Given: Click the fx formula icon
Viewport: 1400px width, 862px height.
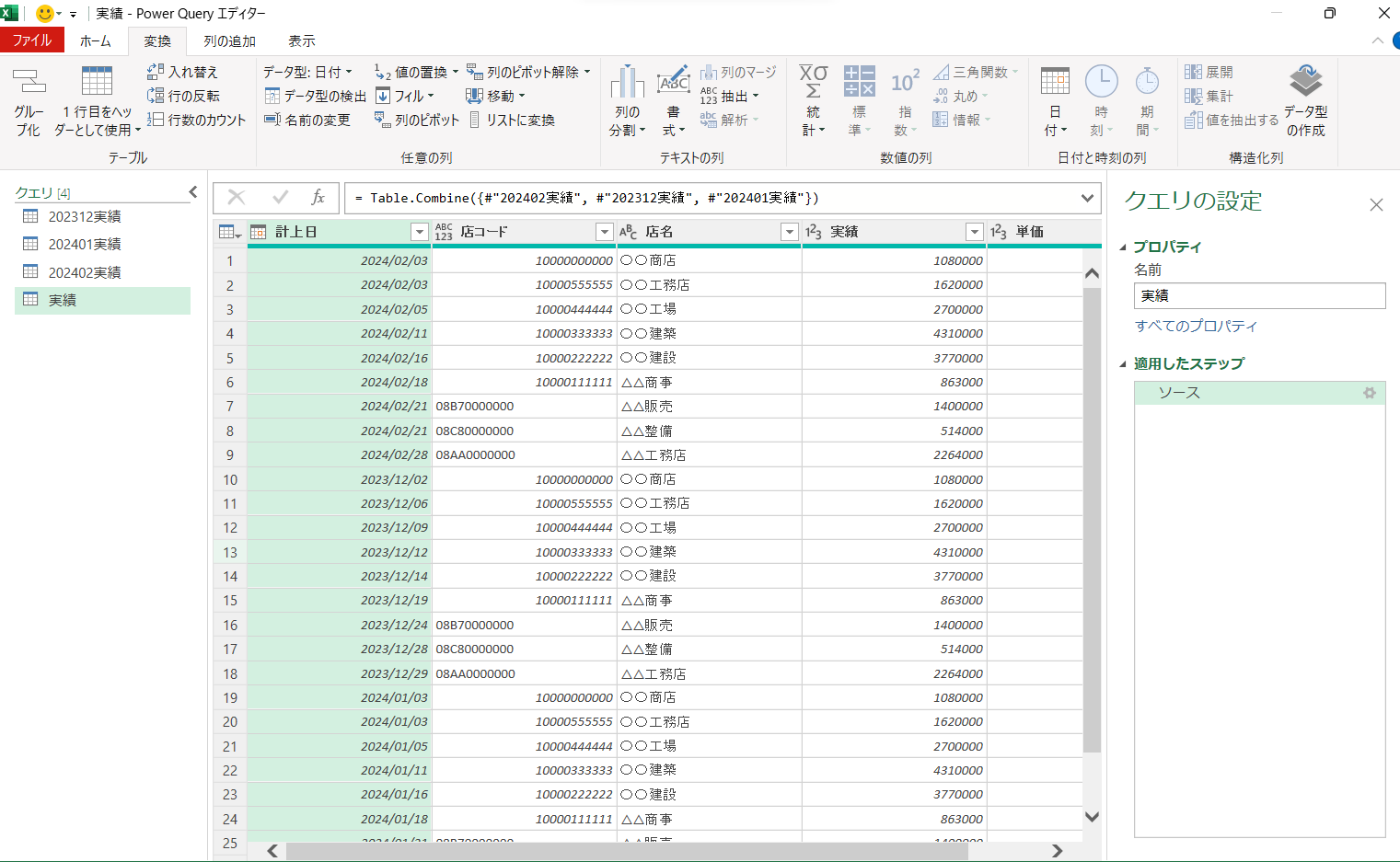Looking at the screenshot, I should 318,198.
